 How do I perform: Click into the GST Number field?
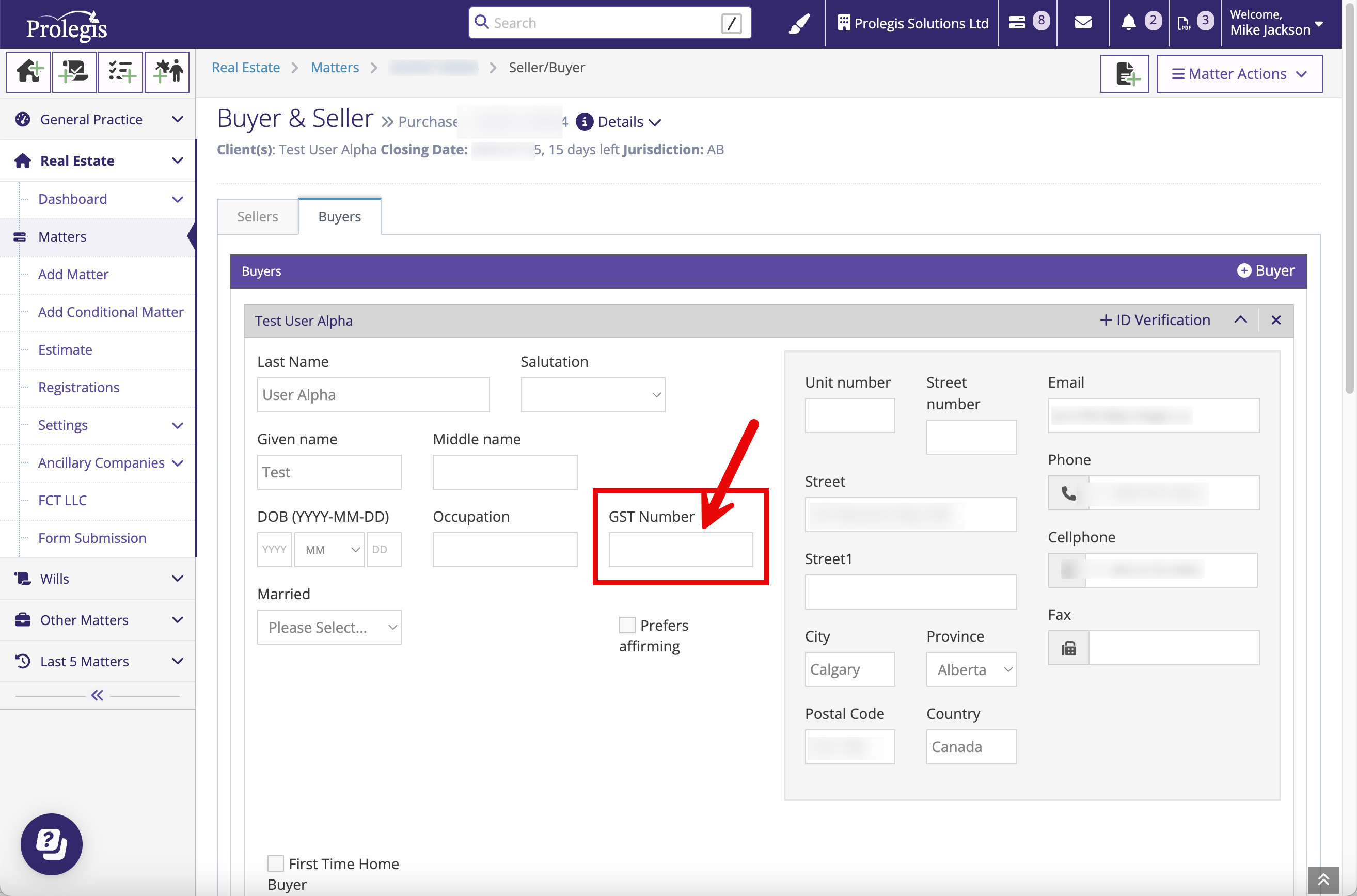click(680, 549)
